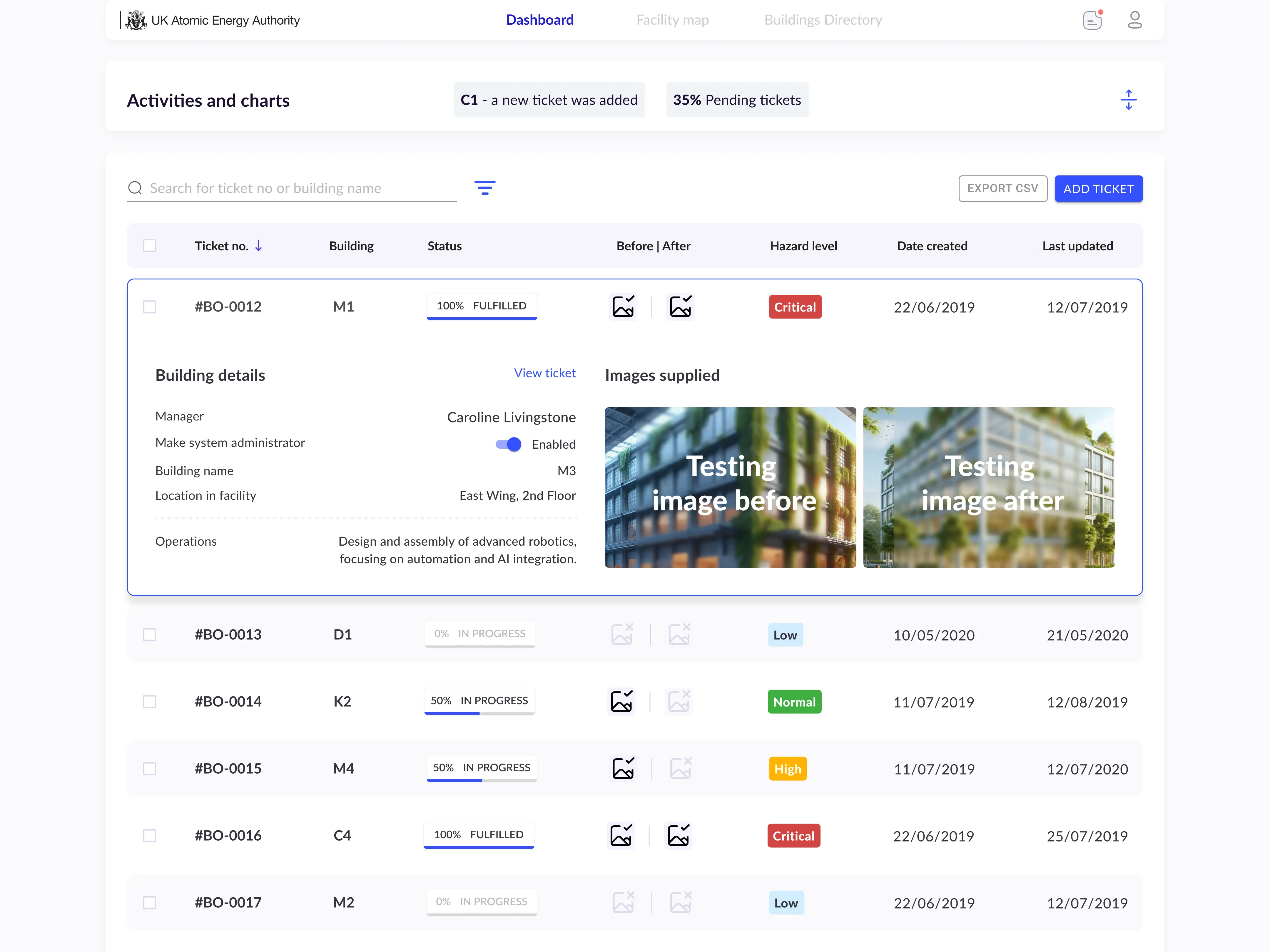Select the checkbox for ticket #BO-0013
1270x952 pixels.
tap(149, 635)
